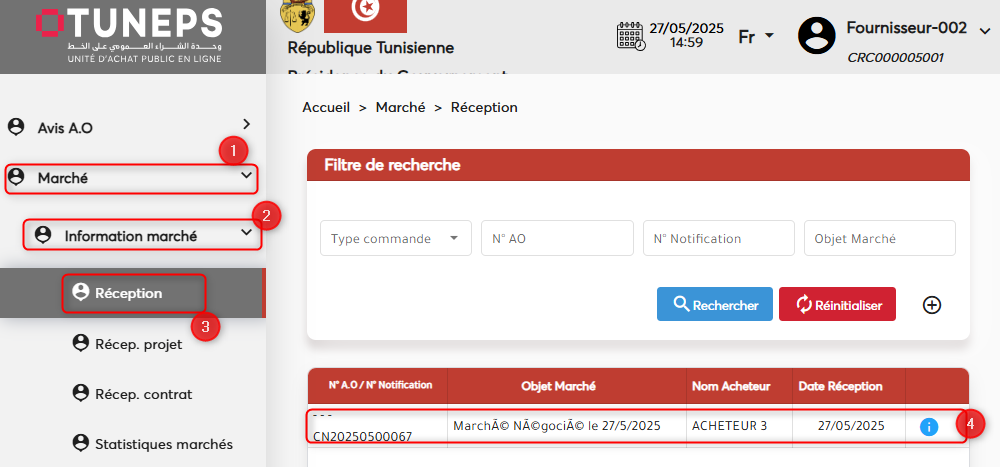This screenshot has height=467, width=1000.
Task: Click the Statistiques marchés sidebar icon
Action: (81, 443)
